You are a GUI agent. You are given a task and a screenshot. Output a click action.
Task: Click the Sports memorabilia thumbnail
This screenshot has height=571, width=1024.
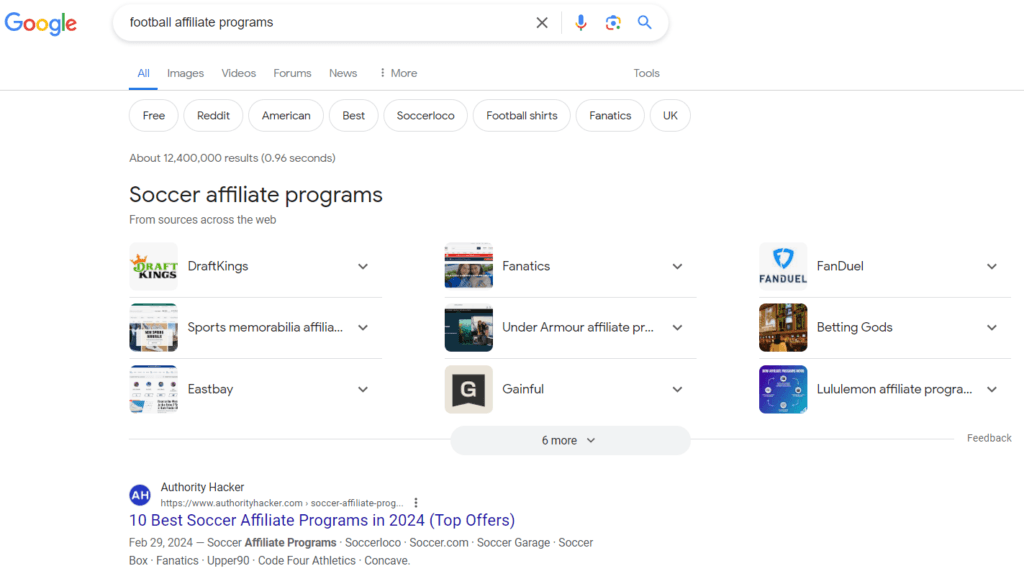coord(153,327)
